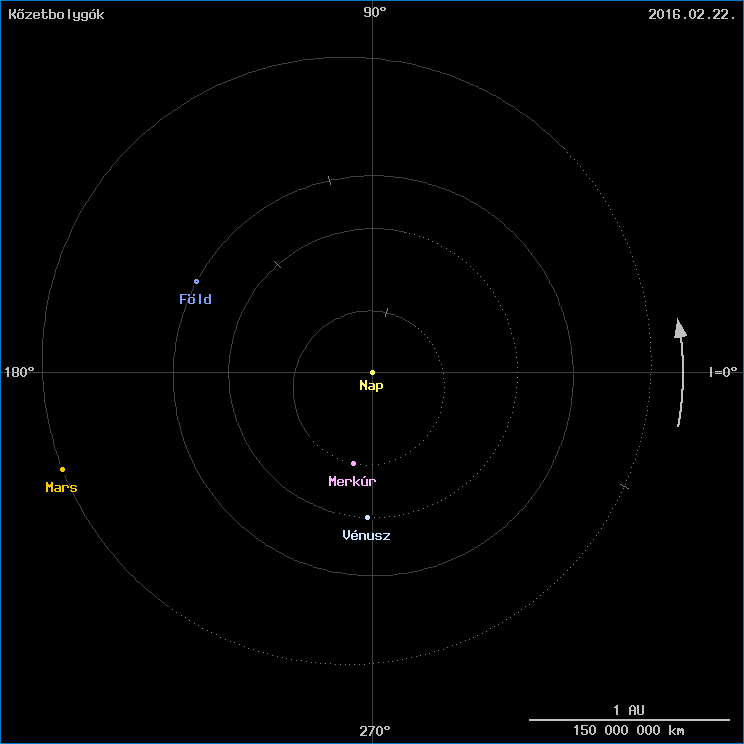Click the date '2016.02.22.'
The width and height of the screenshot is (744, 744).
pos(691,14)
